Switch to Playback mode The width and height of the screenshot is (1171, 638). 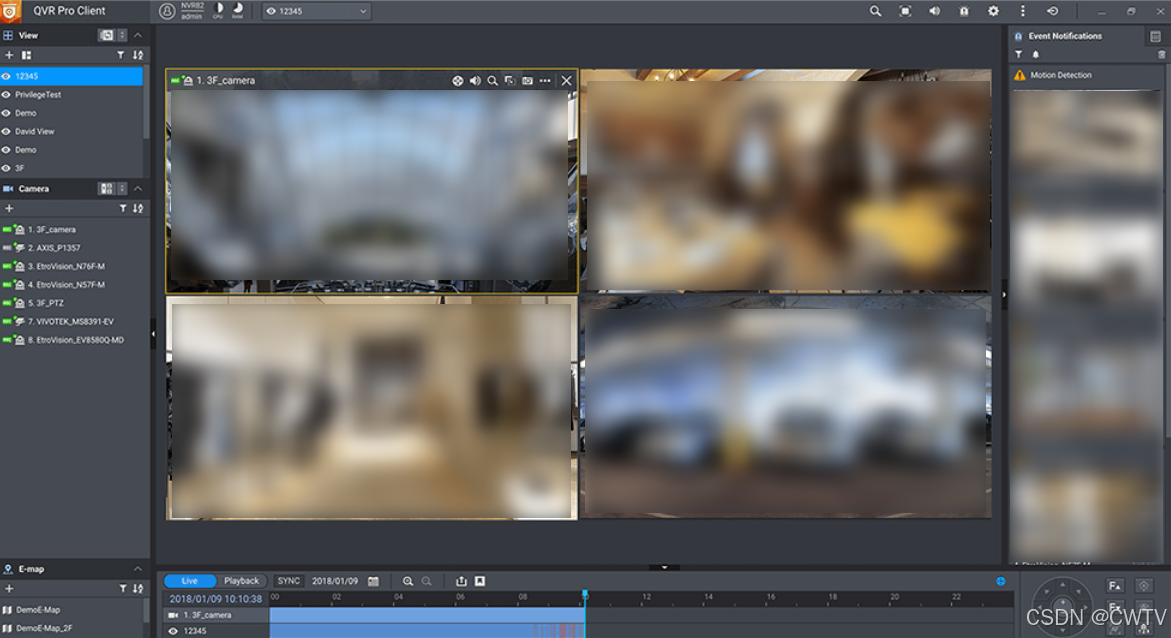(x=241, y=581)
